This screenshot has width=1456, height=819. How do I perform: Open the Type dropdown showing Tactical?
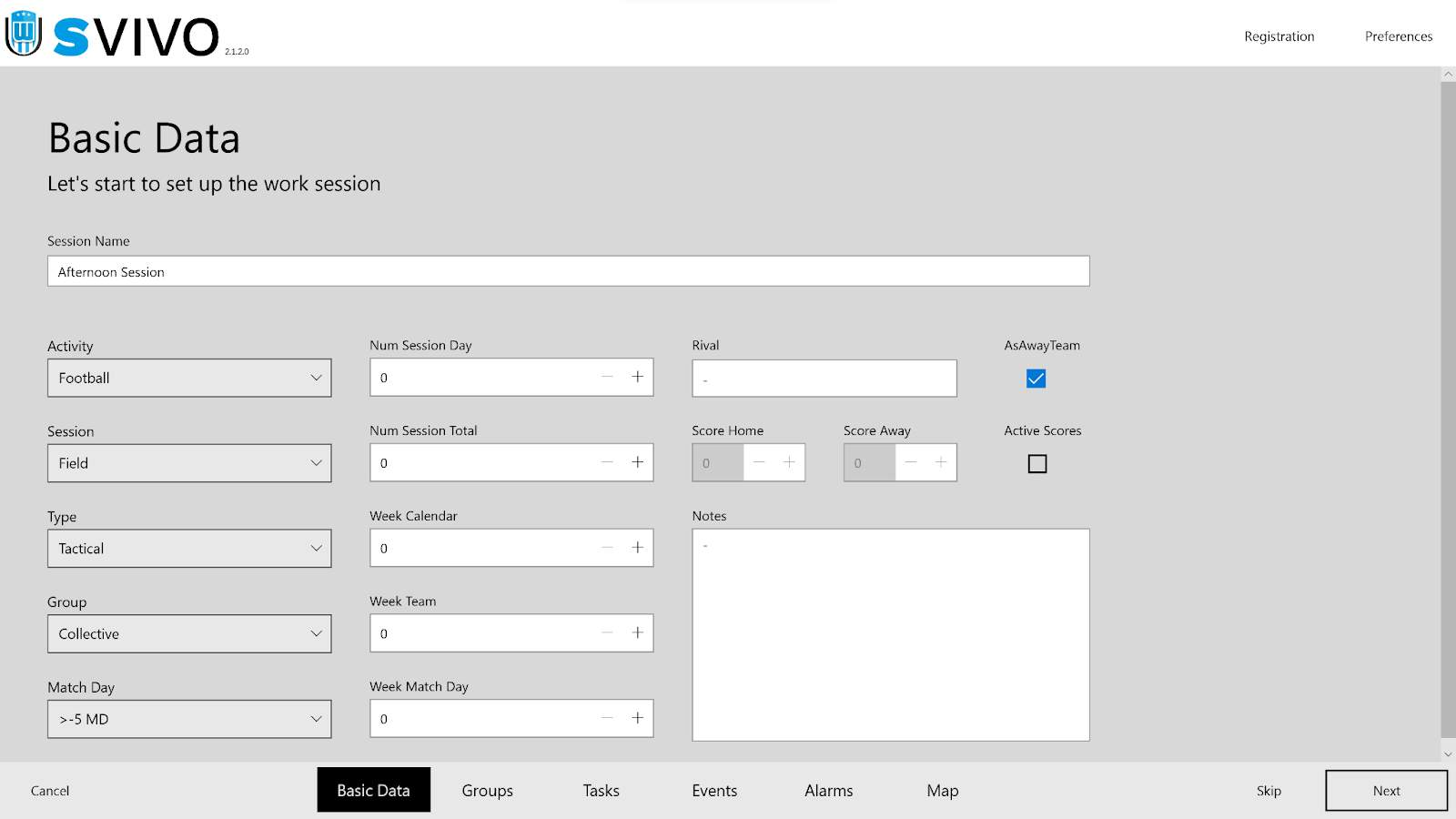point(189,549)
